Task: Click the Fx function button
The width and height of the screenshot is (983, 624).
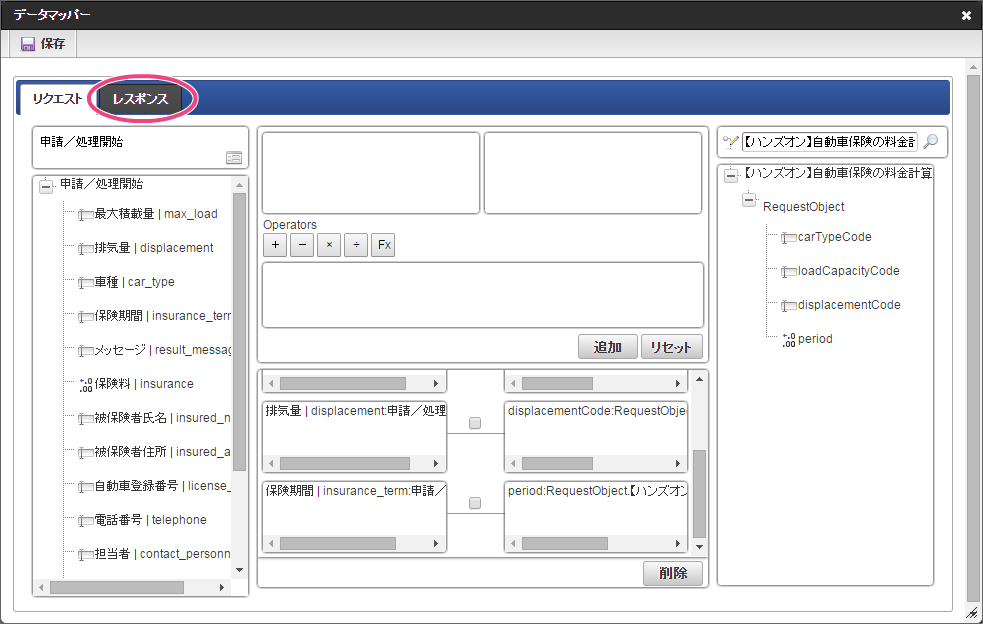Action: 383,245
